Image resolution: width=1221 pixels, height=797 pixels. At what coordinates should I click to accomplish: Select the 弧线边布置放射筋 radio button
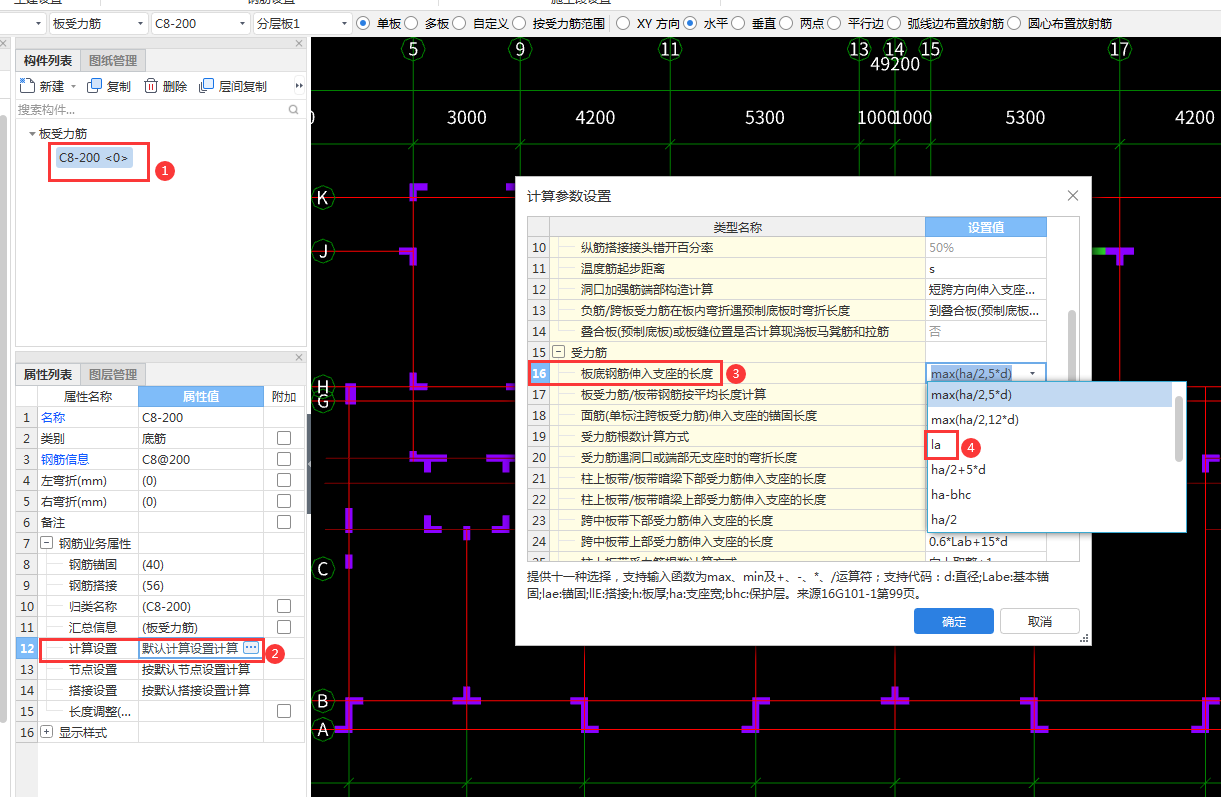pyautogui.click(x=893, y=23)
